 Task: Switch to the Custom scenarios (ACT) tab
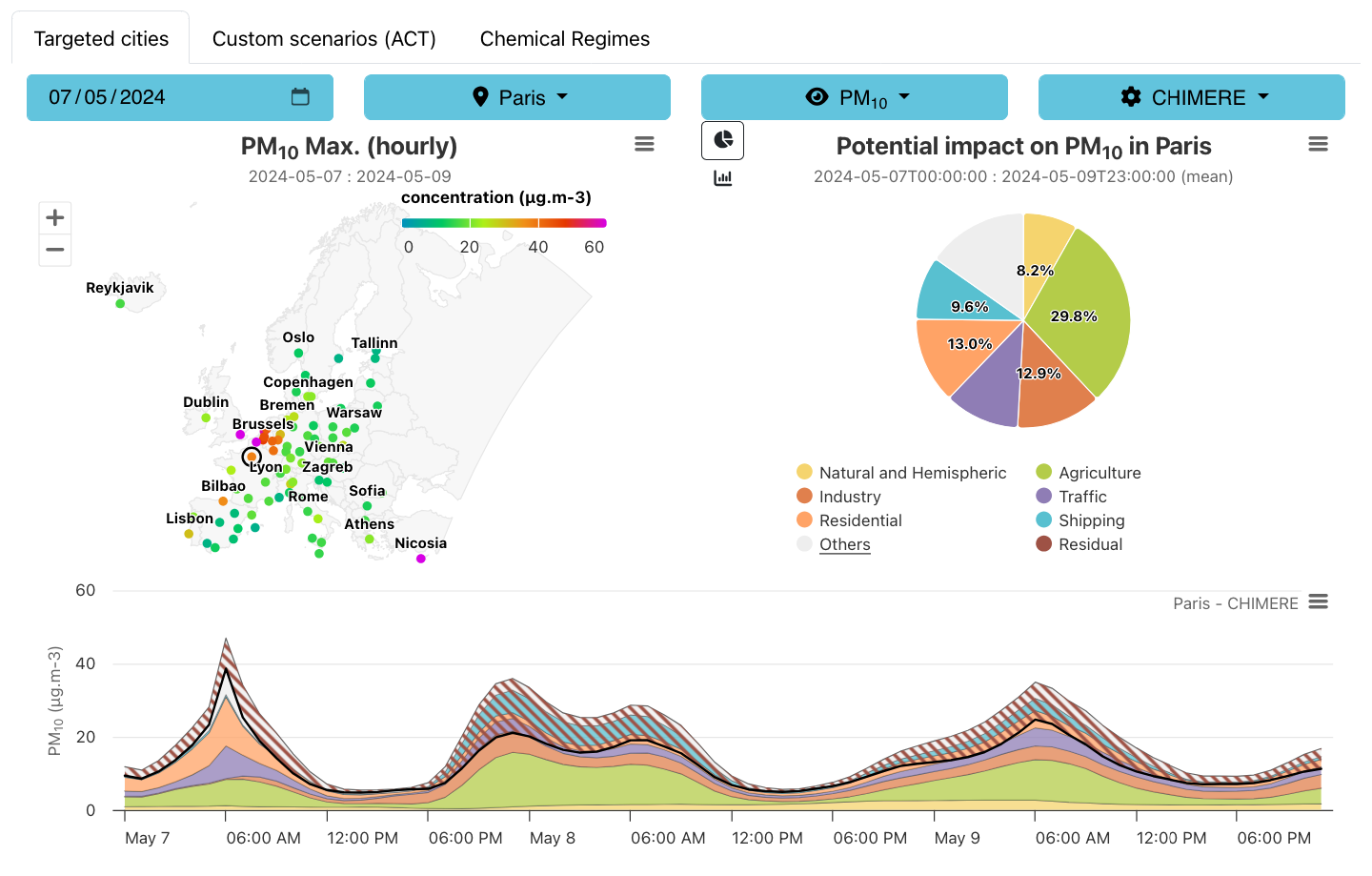pos(324,38)
